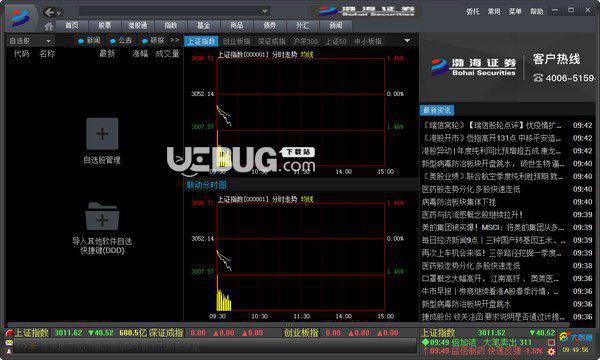Image resolution: width=600 pixels, height=360 pixels.
Task: Click 深证成指 in status bar
Action: [x=166, y=333]
